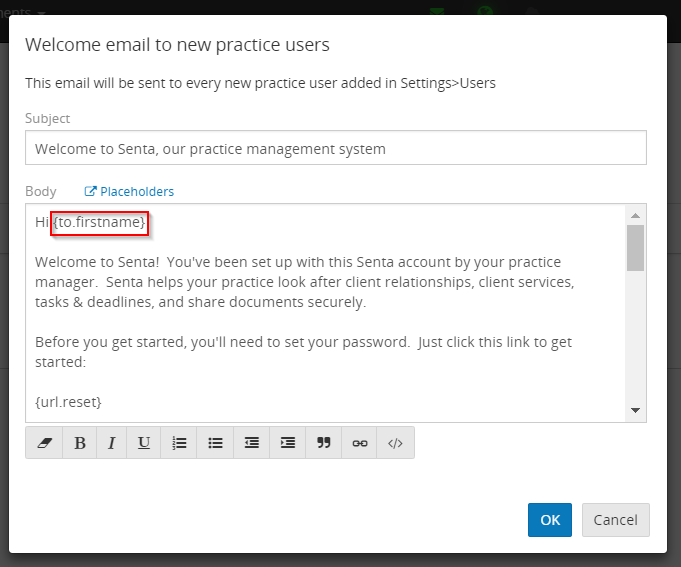This screenshot has width=681, height=567.
Task: Click the body scrollbar up arrow
Action: pos(635,215)
